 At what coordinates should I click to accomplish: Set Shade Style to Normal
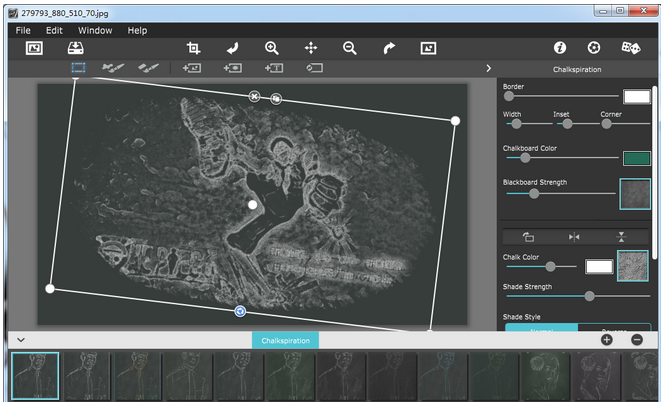pos(541,329)
